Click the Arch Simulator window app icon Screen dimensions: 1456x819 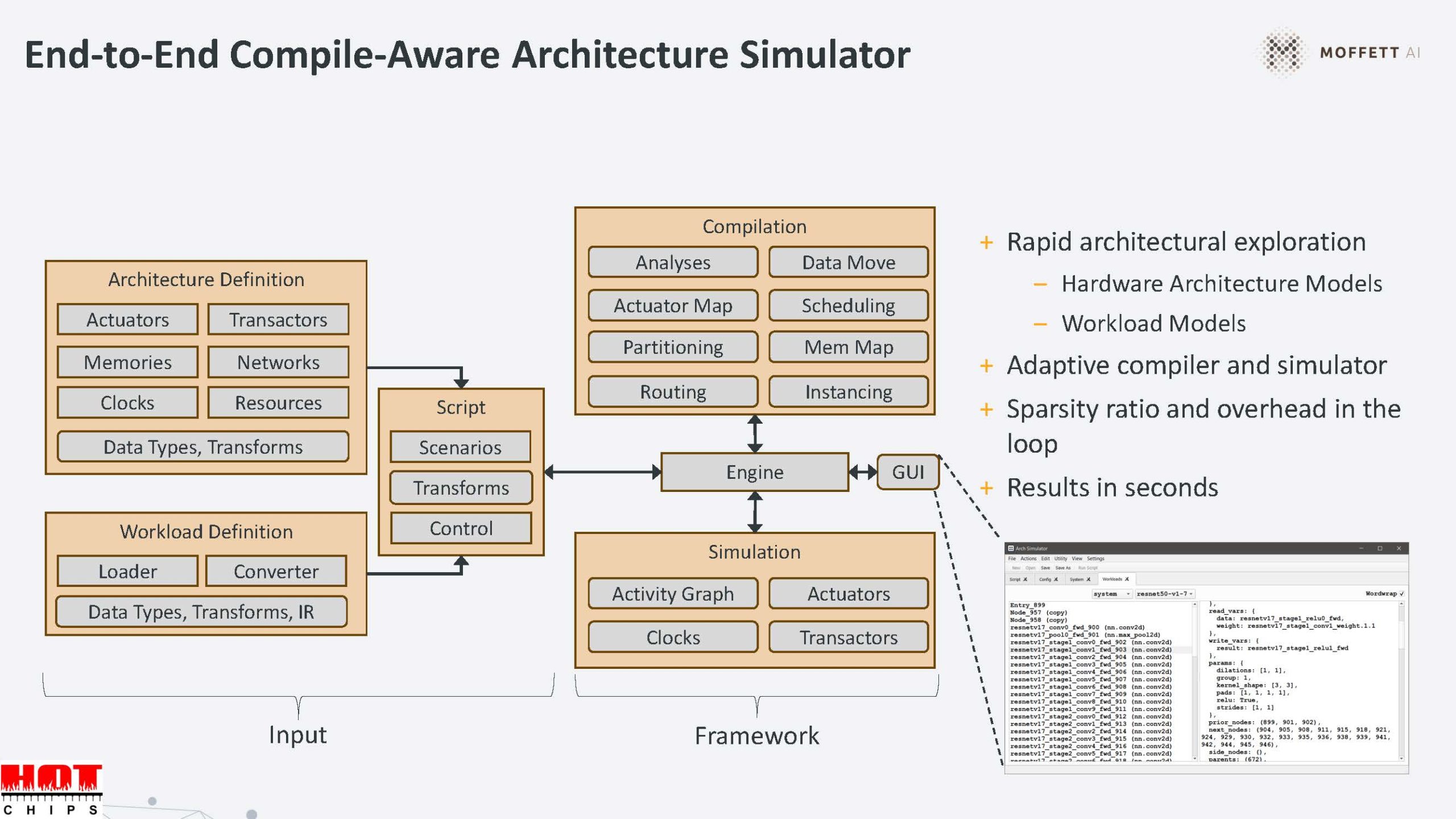pyautogui.click(x=1011, y=548)
